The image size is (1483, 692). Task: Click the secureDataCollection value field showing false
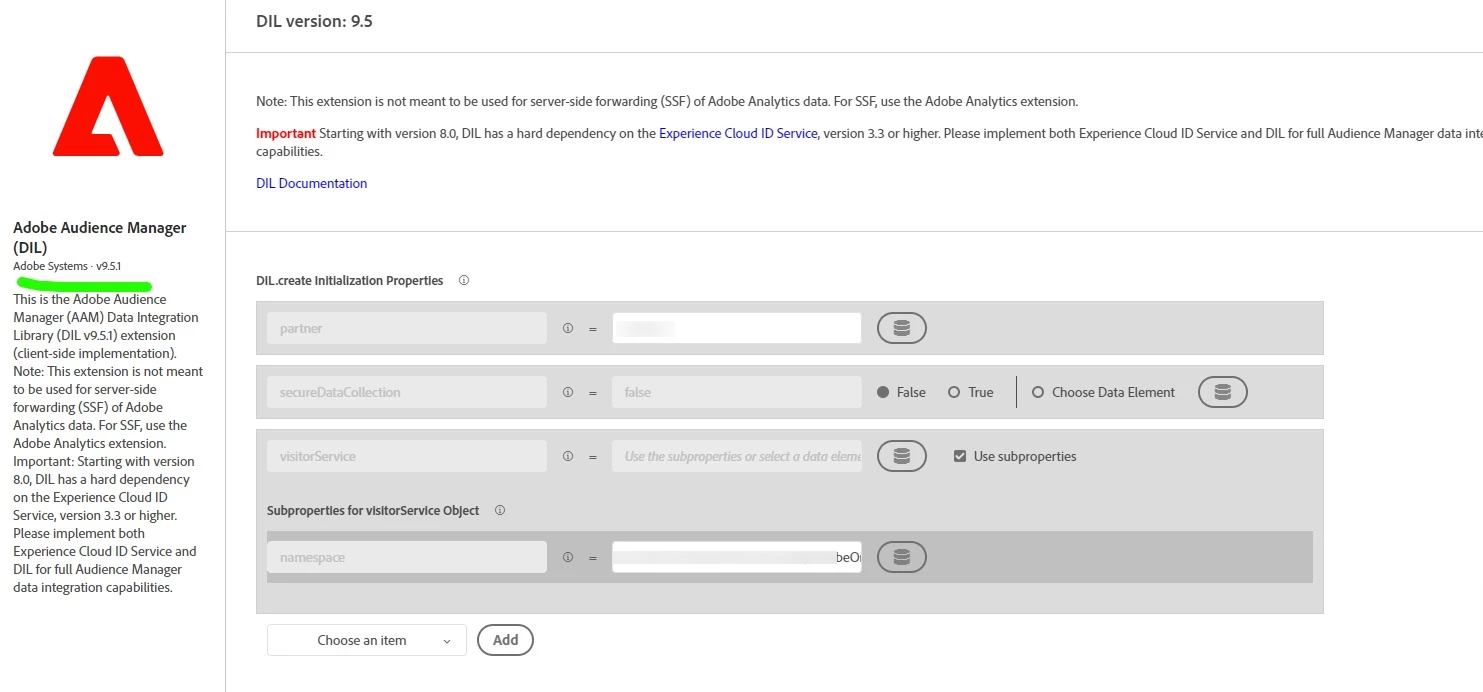click(737, 392)
